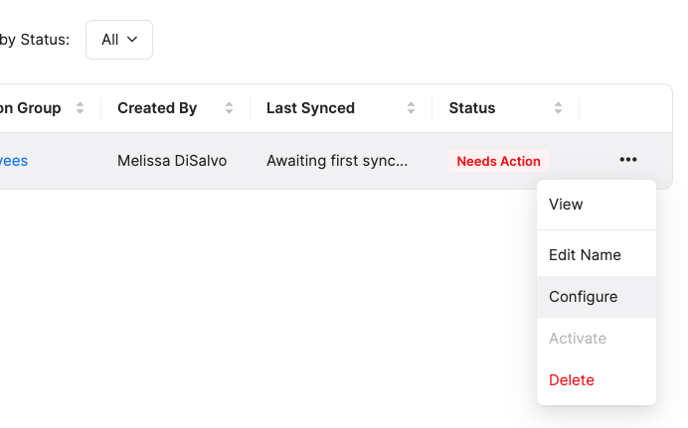Click the Melissa DiSalvo cell
Screen dimensions: 688x428
pos(172,160)
